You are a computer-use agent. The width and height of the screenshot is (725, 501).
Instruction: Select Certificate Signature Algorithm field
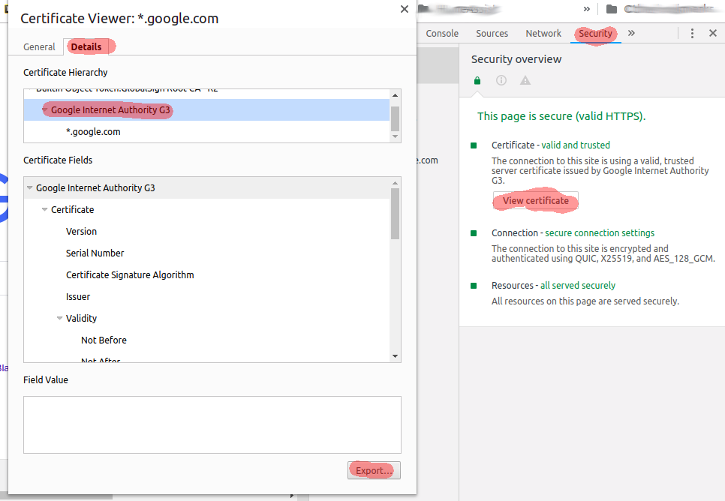point(130,275)
